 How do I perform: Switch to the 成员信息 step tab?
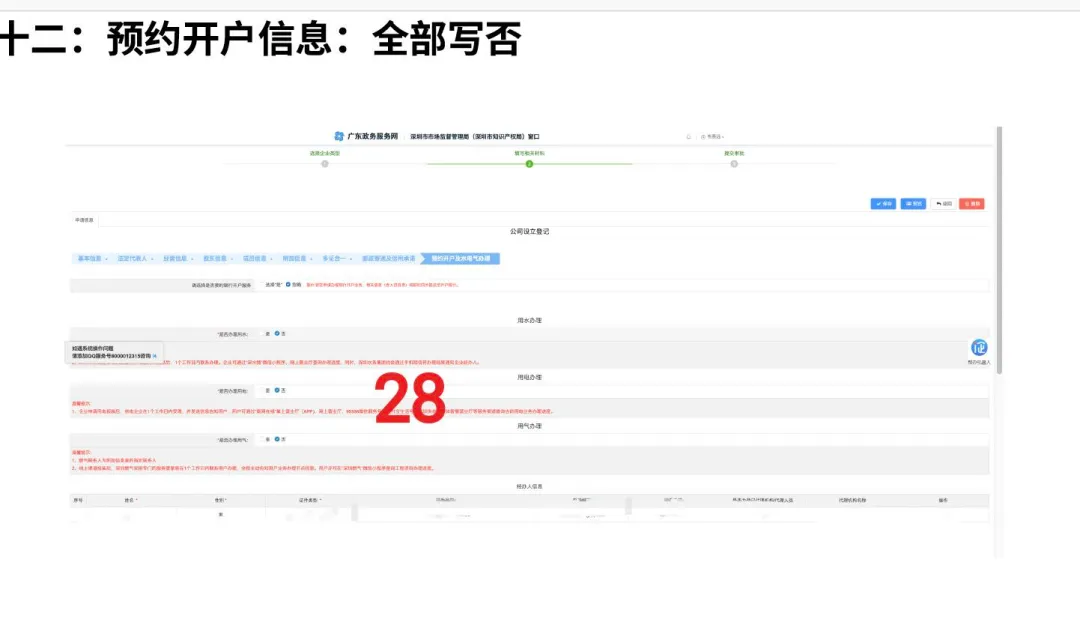pos(254,258)
